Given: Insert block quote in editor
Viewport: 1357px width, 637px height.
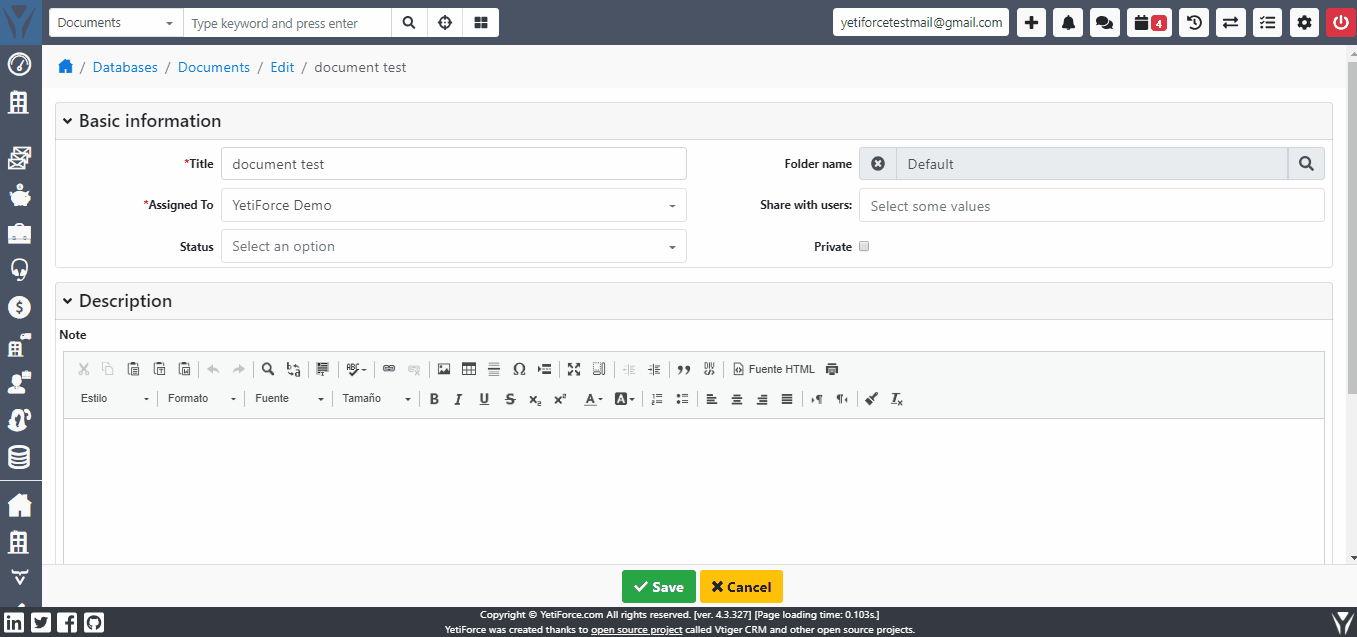Looking at the screenshot, I should point(684,369).
